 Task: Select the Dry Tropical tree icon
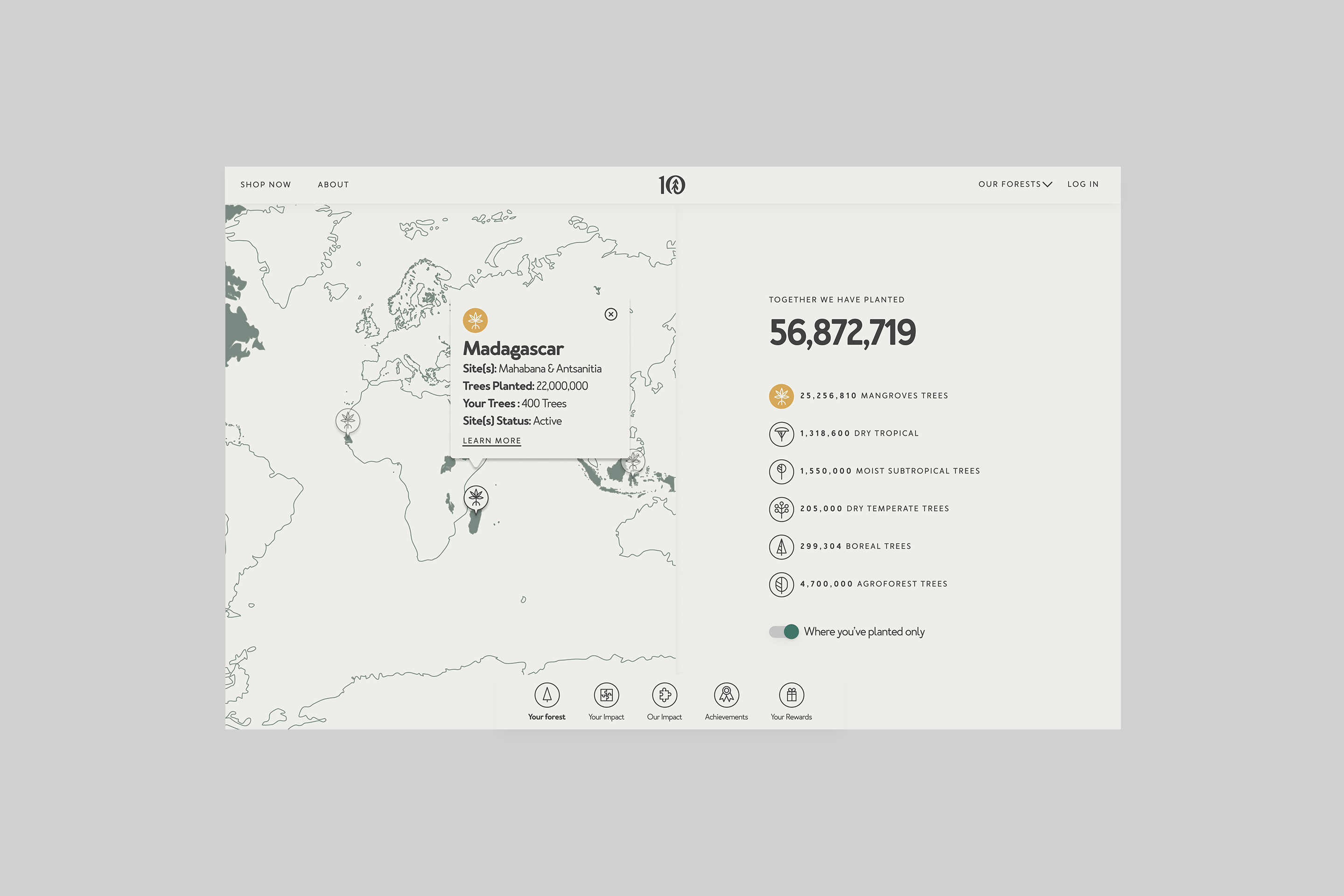[781, 434]
